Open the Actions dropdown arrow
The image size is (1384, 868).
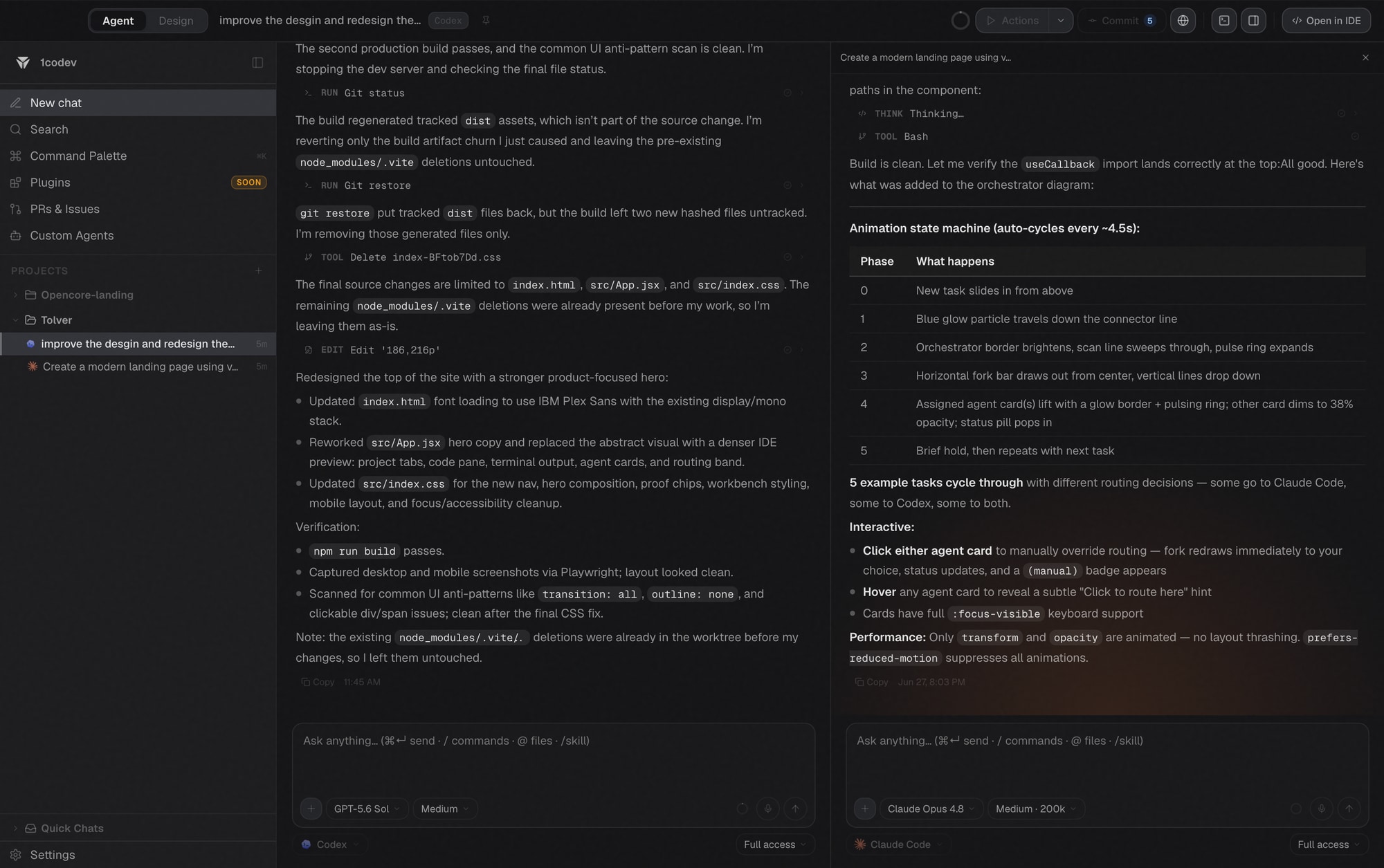[x=1060, y=21]
